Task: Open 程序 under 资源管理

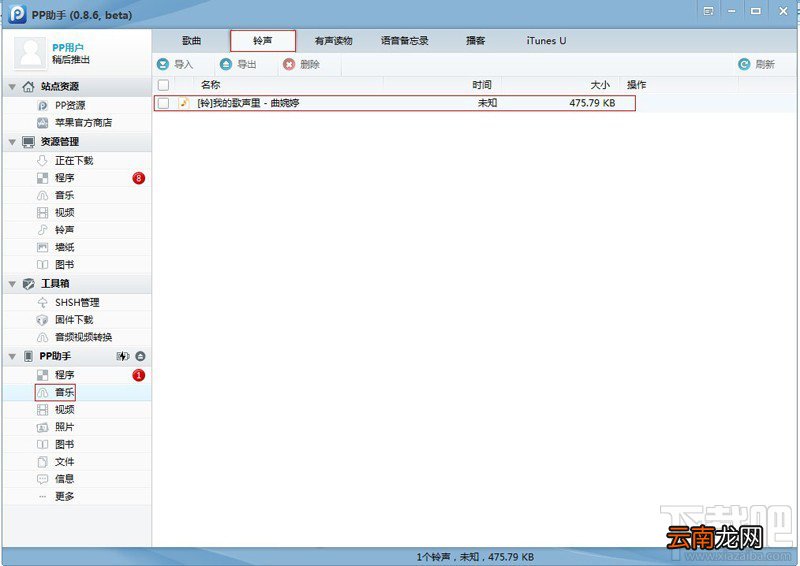Action: coord(65,178)
